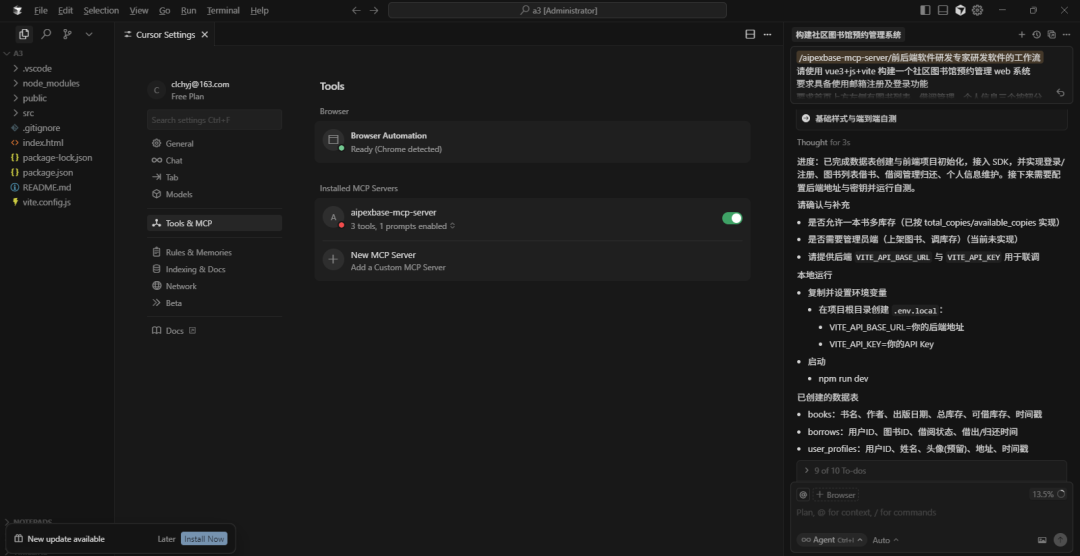The height and width of the screenshot is (556, 1080).
Task: Open the Search view icon
Action: click(46, 34)
